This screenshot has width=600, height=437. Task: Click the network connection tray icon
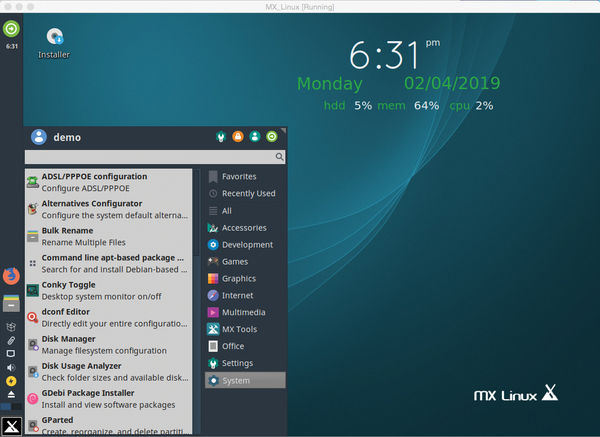(x=11, y=354)
